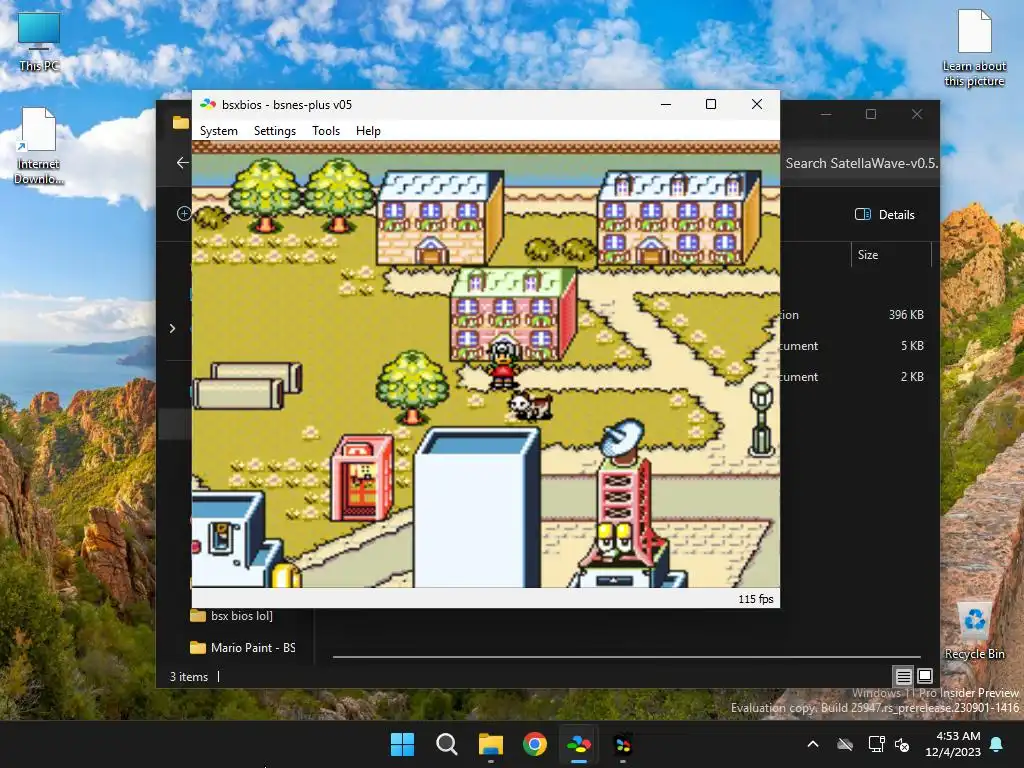Click the pink building with green roof
1024x768 pixels.
coord(513,314)
